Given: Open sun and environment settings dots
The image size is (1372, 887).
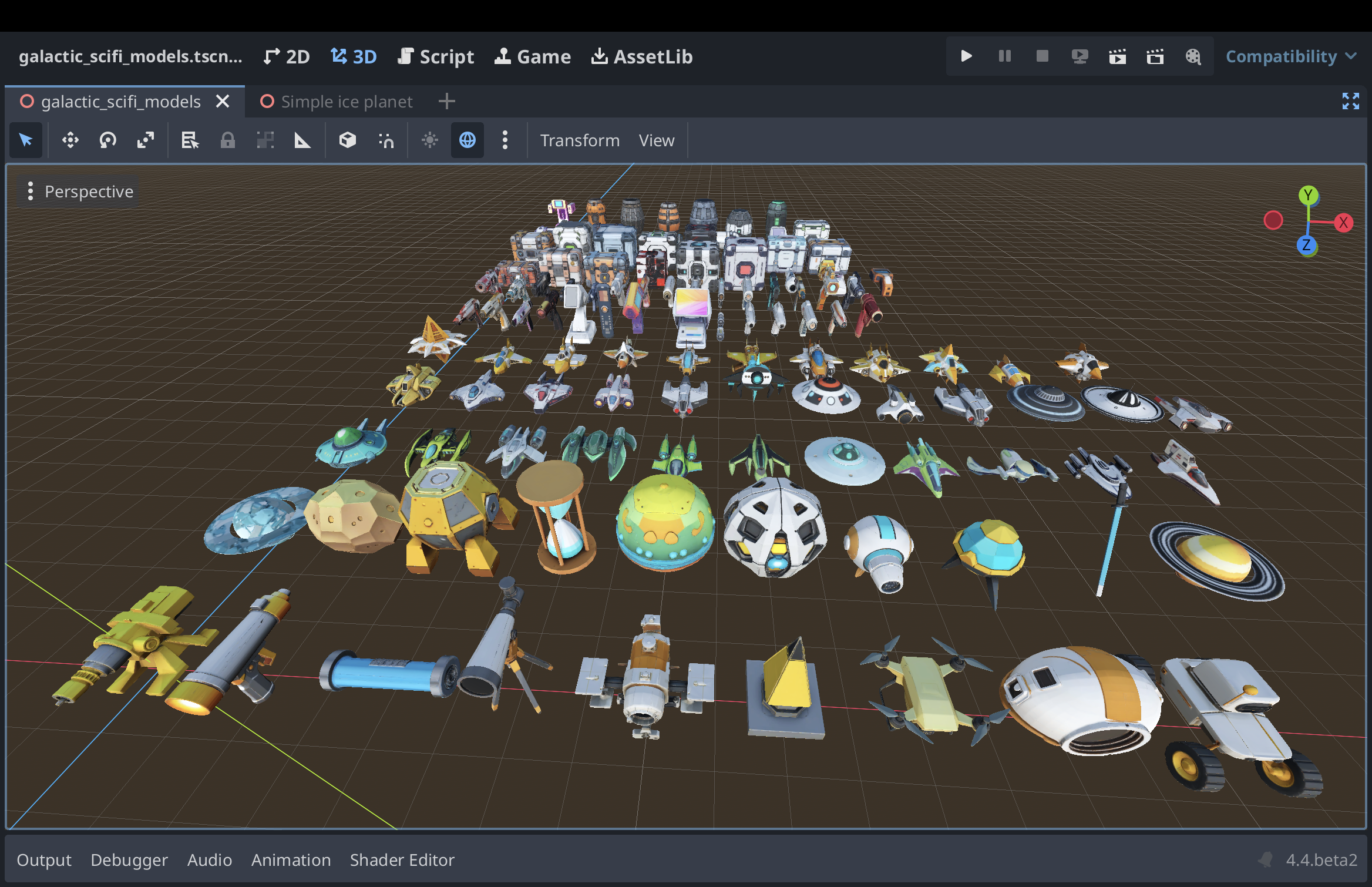Looking at the screenshot, I should [505, 140].
